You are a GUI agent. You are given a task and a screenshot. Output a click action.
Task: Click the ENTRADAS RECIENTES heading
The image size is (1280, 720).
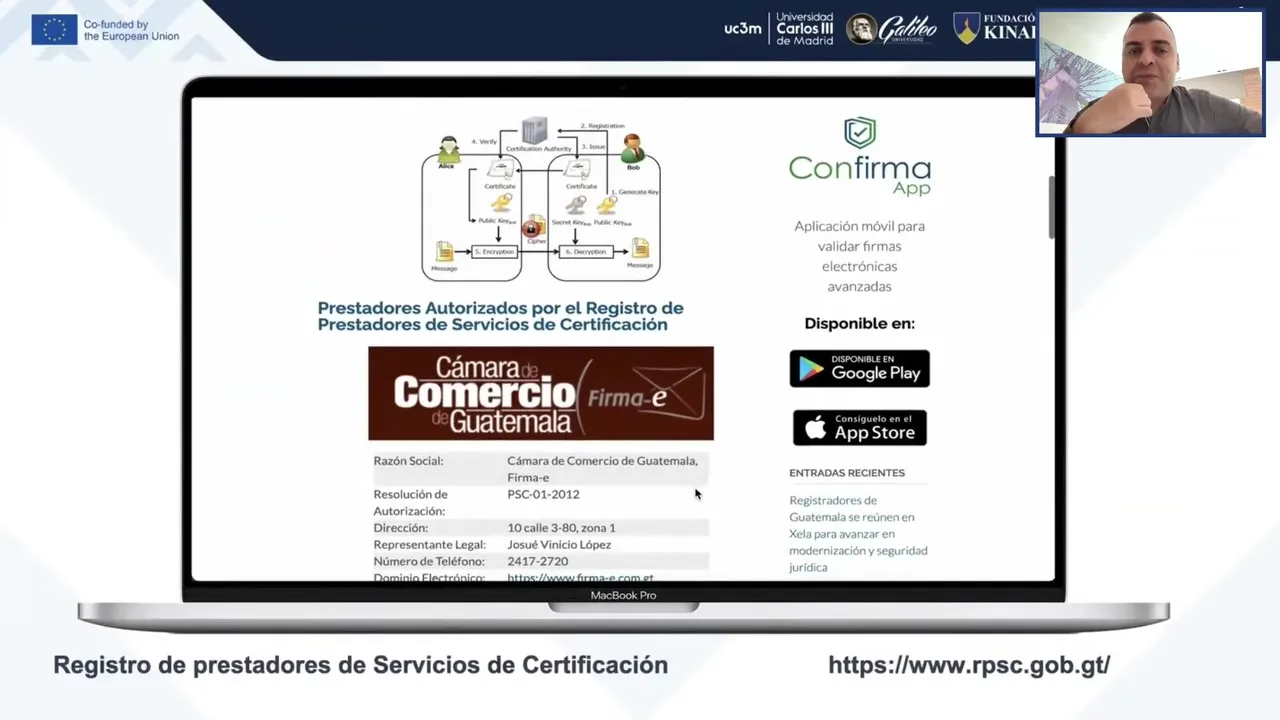tap(847, 473)
